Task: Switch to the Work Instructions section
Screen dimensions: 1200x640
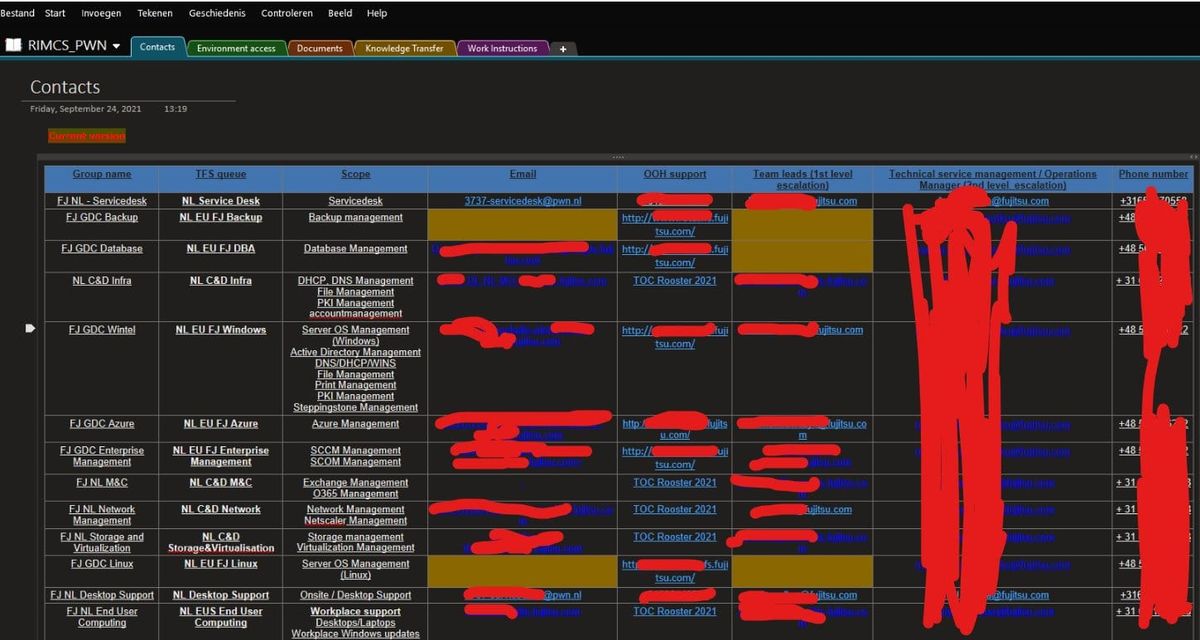Action: (x=504, y=47)
